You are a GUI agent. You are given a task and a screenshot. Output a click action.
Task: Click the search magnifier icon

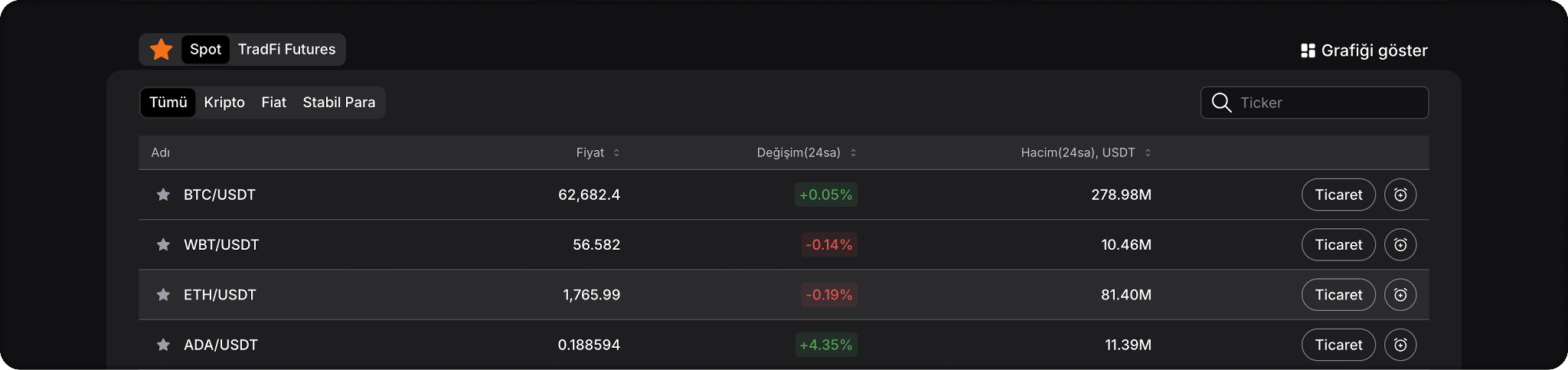coord(1221,103)
